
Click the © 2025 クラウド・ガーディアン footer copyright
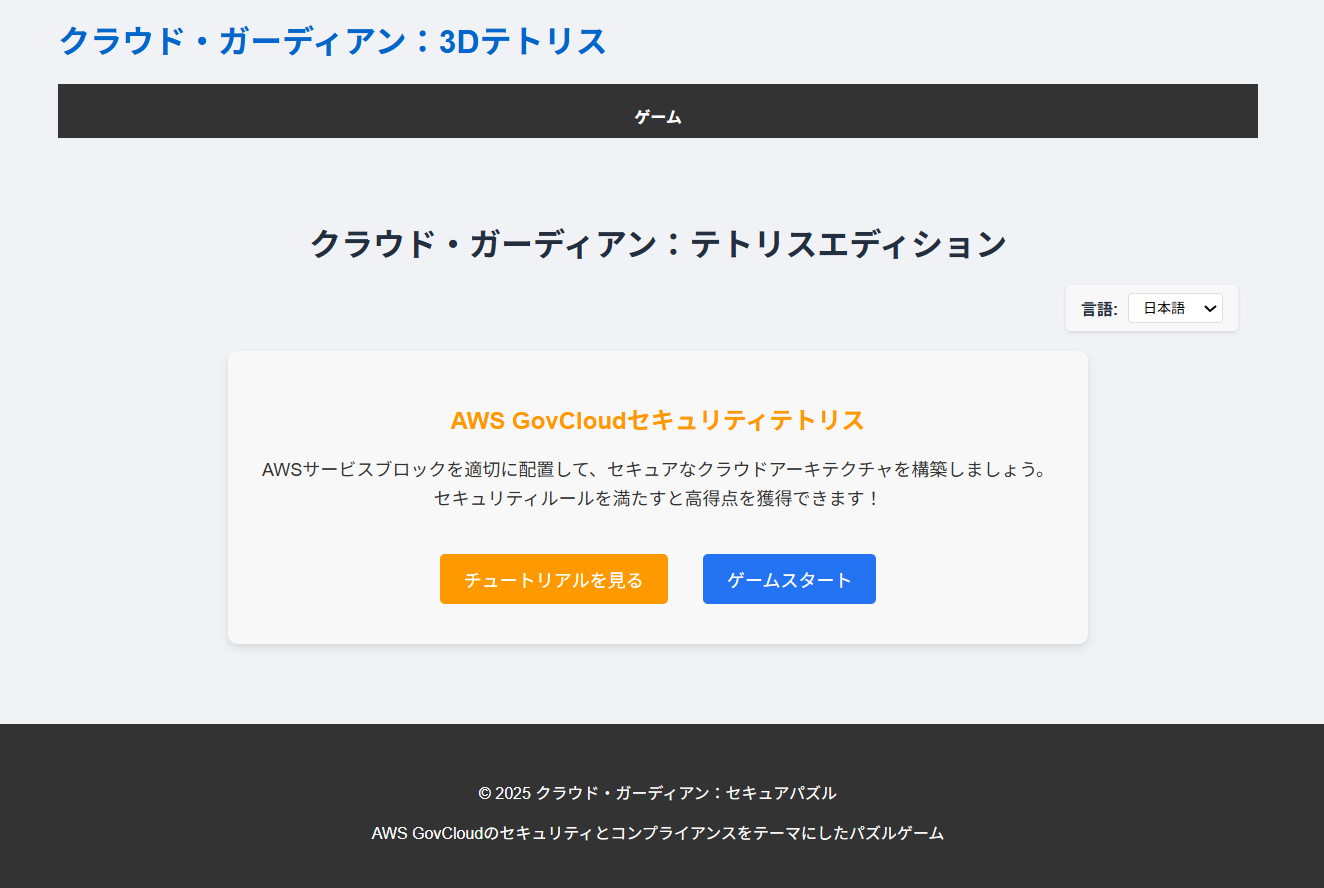[x=658, y=793]
